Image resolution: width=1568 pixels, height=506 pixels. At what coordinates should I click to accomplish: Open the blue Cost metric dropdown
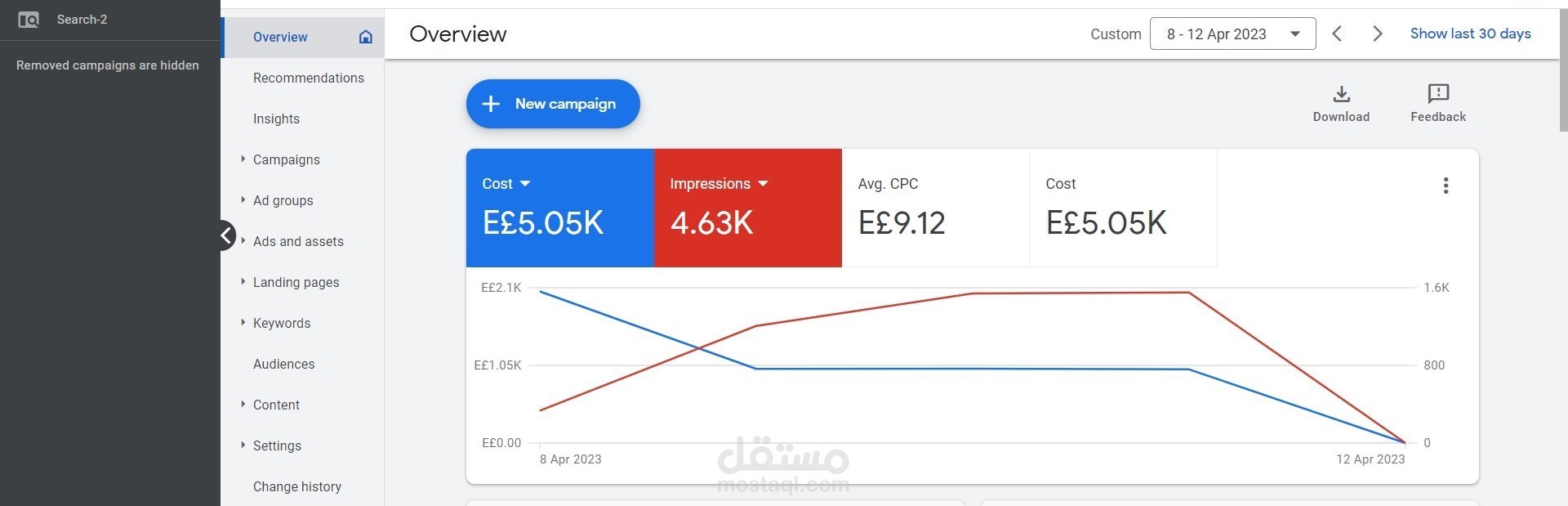tap(524, 184)
